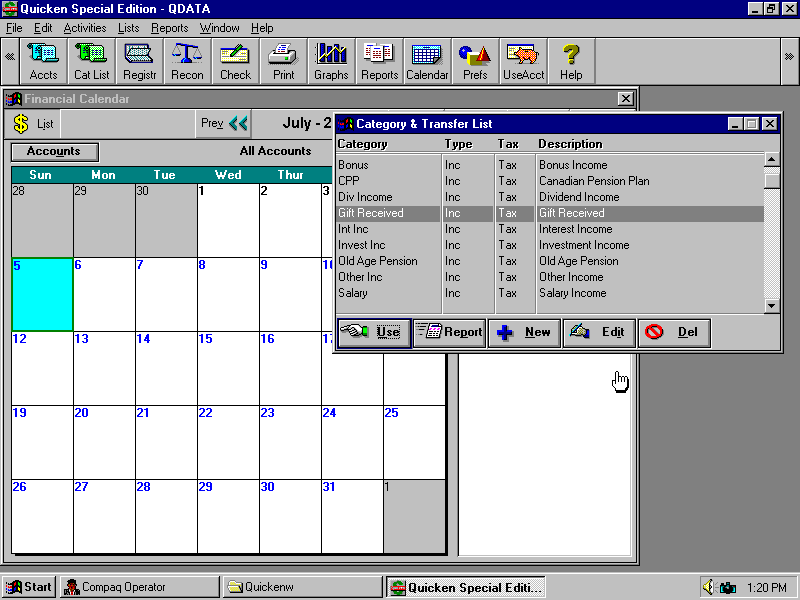The image size is (800, 600).
Task: Go to previous month with Prev arrows
Action: click(224, 123)
